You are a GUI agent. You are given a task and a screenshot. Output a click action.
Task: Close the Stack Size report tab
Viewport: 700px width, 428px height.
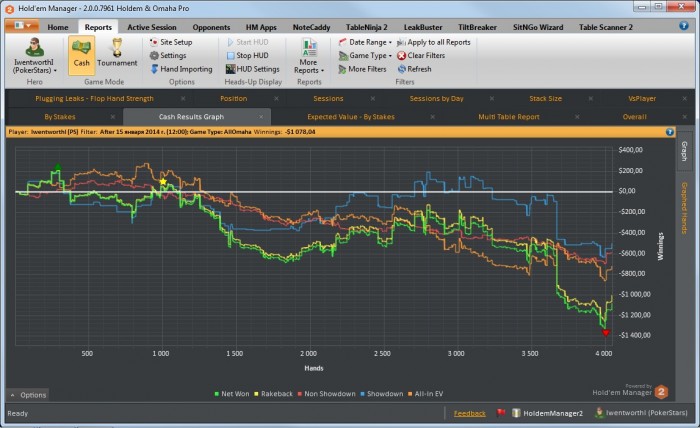point(591,99)
